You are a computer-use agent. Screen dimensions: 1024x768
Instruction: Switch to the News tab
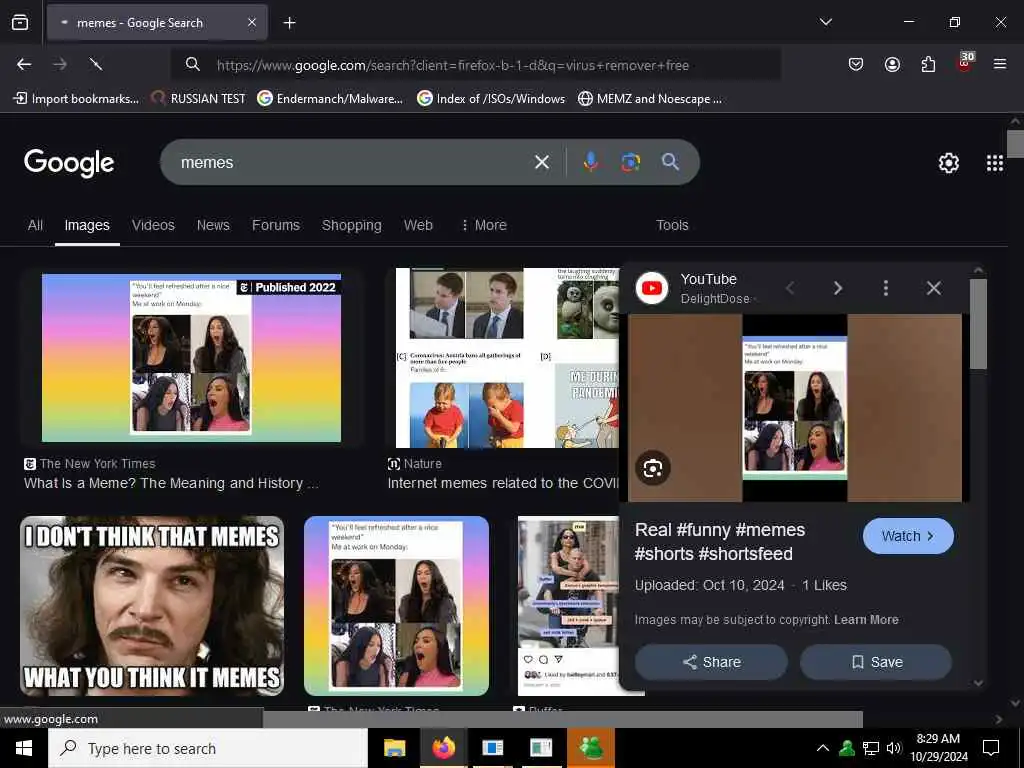[213, 225]
